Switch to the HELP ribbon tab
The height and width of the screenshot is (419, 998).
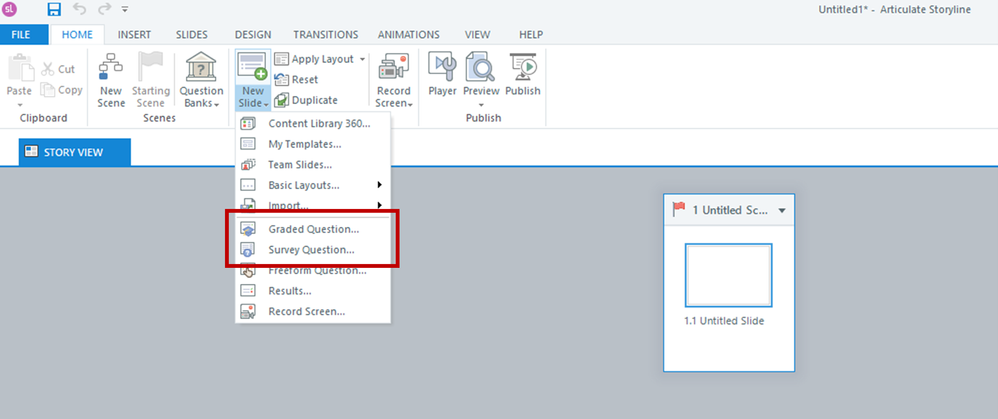click(531, 34)
